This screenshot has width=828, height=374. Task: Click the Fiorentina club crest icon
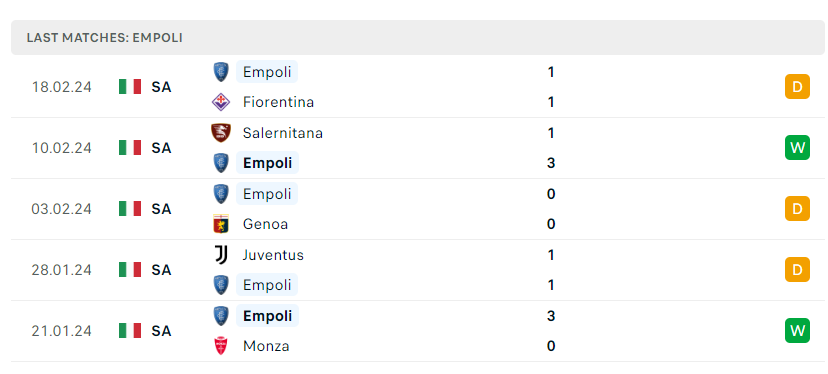[221, 102]
